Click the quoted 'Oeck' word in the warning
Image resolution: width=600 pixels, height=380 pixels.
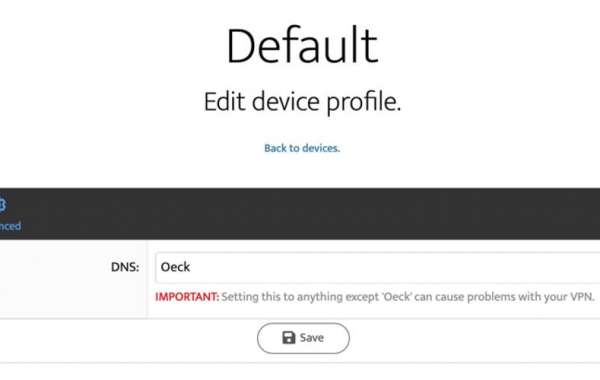tap(397, 297)
